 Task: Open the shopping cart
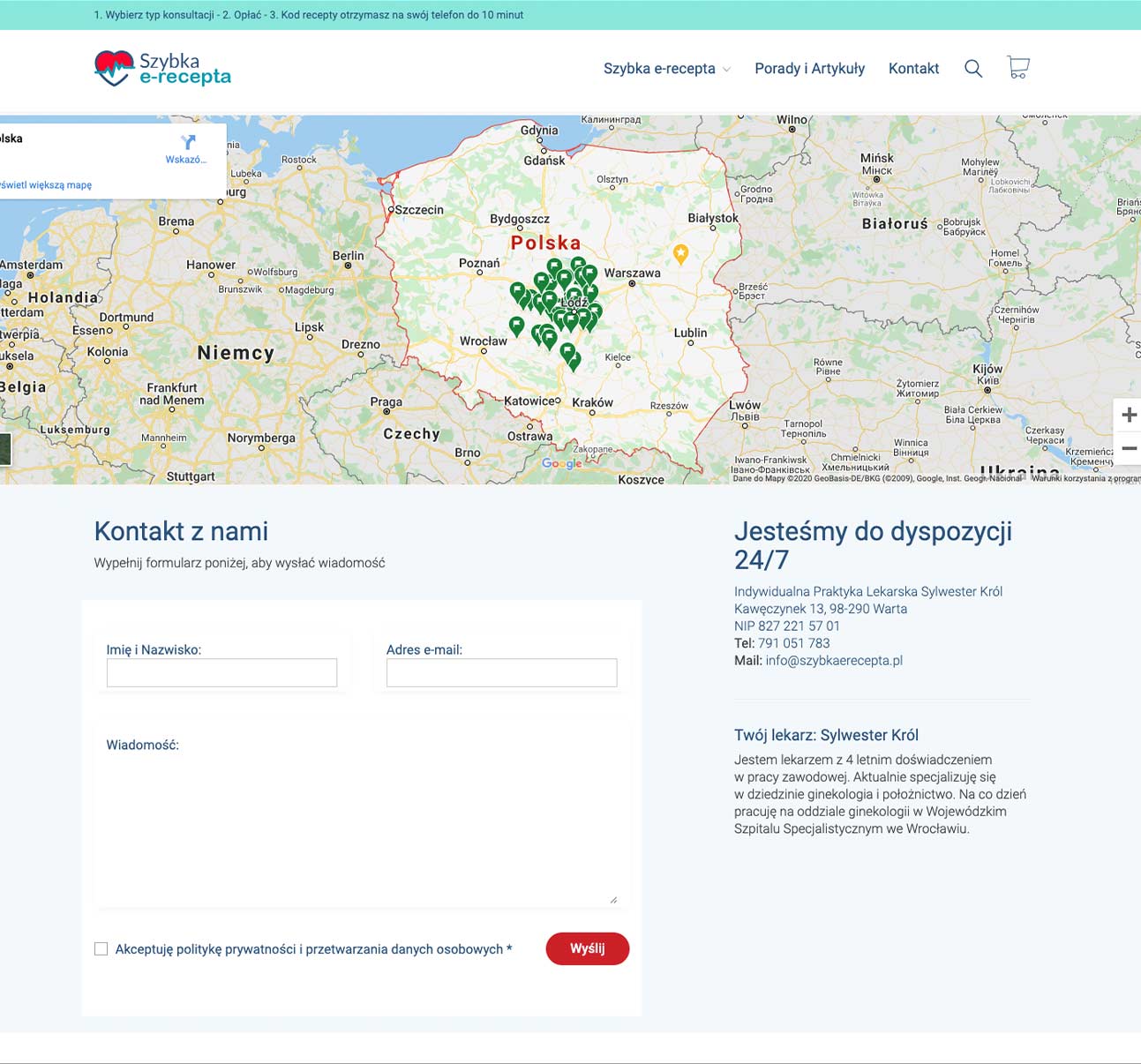[x=1018, y=68]
